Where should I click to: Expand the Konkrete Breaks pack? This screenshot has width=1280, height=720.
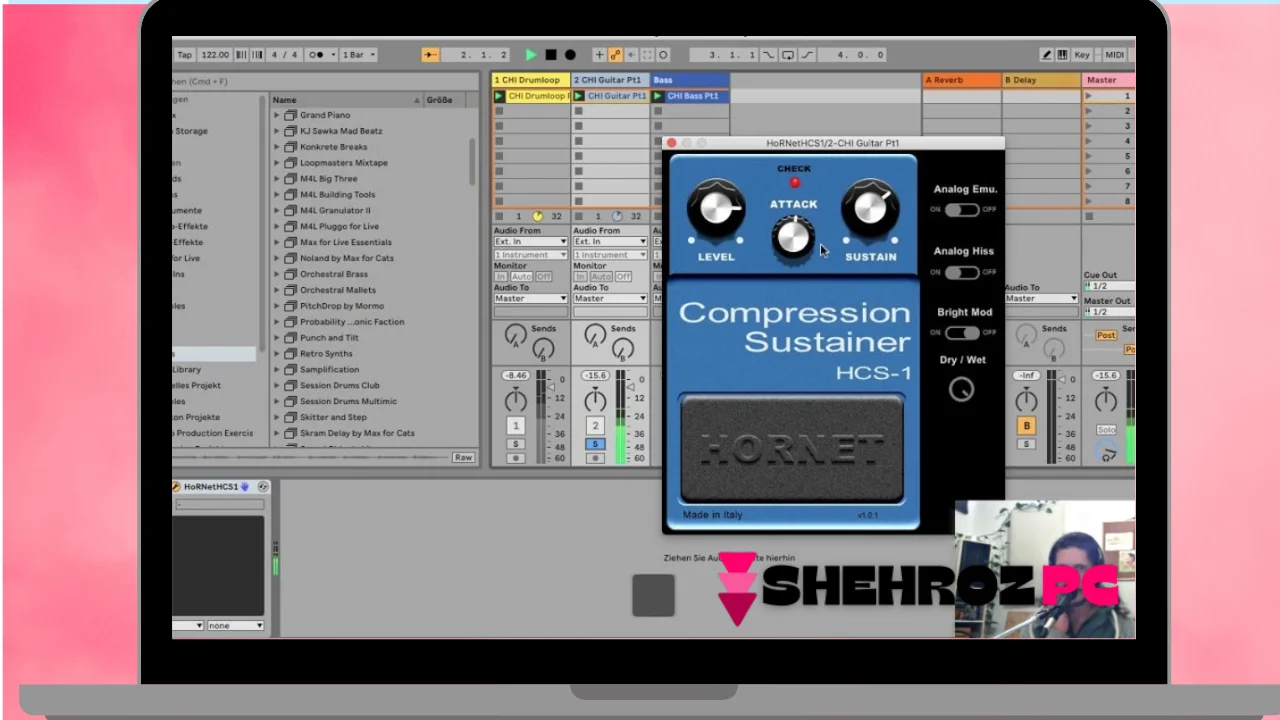277,147
